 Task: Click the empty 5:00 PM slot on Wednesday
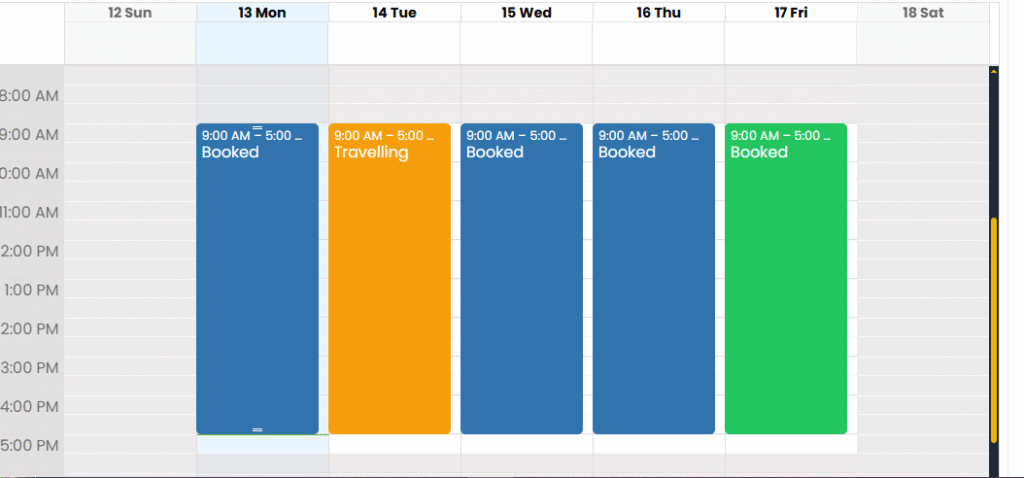(x=526, y=444)
